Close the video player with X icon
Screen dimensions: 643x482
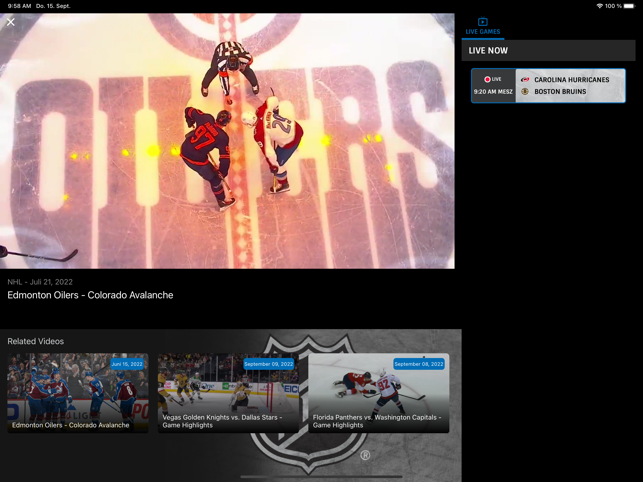tap(11, 22)
